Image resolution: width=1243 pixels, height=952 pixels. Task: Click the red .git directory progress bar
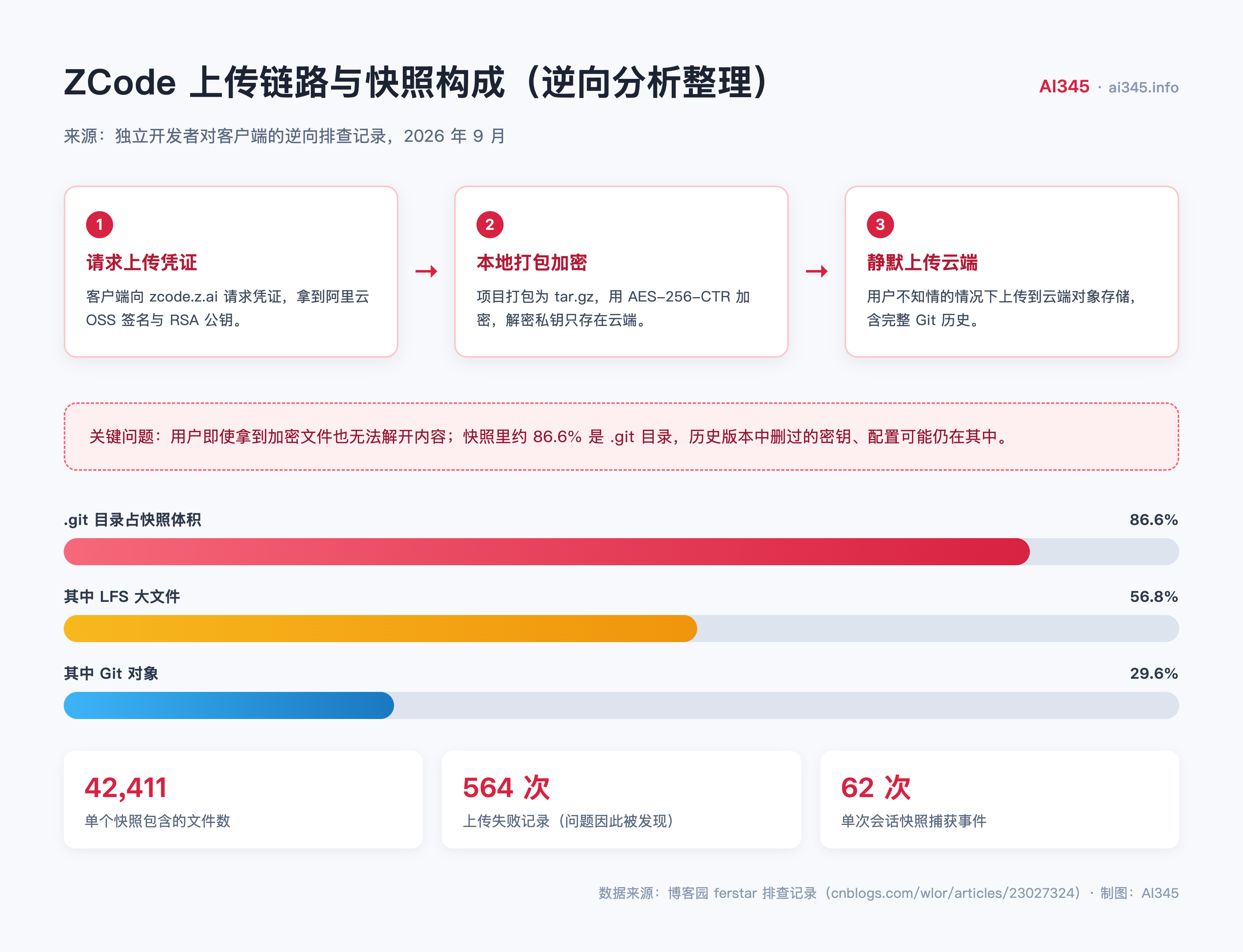point(546,551)
